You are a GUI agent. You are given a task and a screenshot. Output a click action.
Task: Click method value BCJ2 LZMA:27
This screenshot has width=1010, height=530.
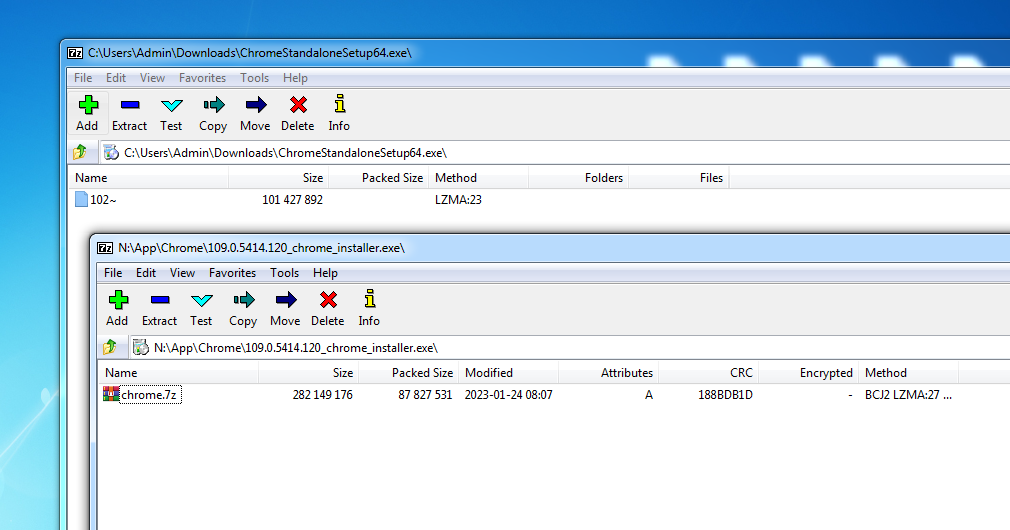pyautogui.click(x=908, y=395)
